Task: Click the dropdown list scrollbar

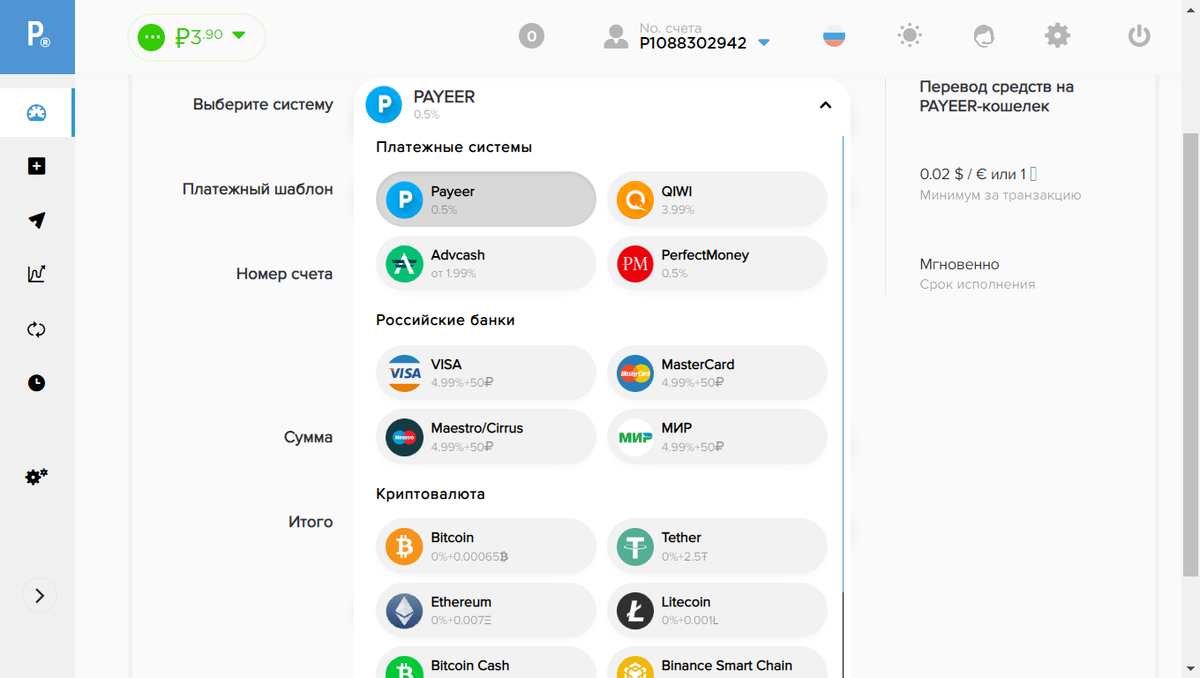Action: [x=843, y=364]
